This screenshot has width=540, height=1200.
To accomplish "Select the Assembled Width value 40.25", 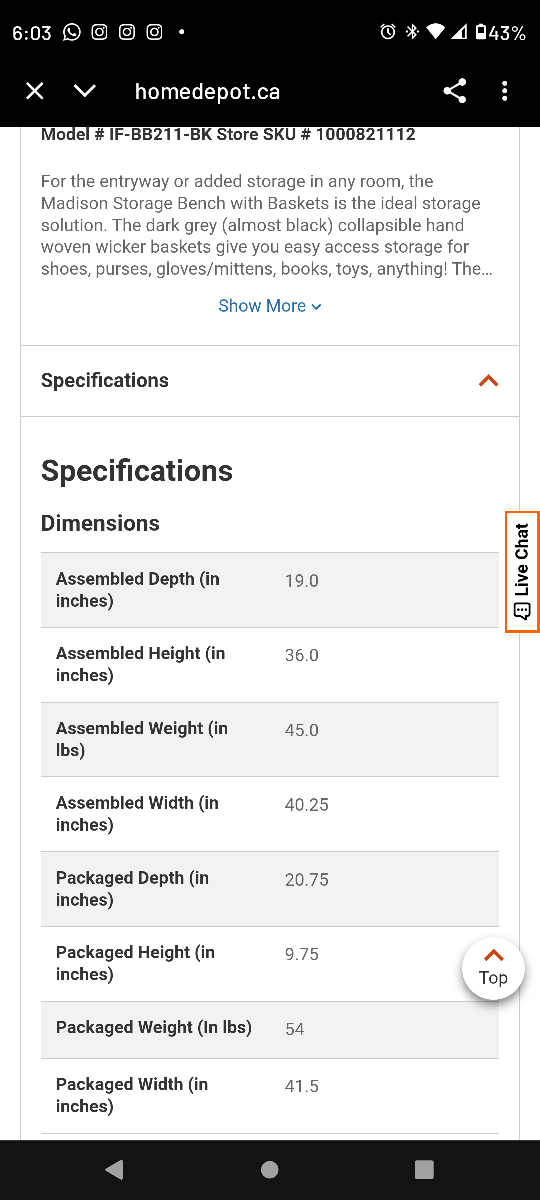I will (x=307, y=805).
